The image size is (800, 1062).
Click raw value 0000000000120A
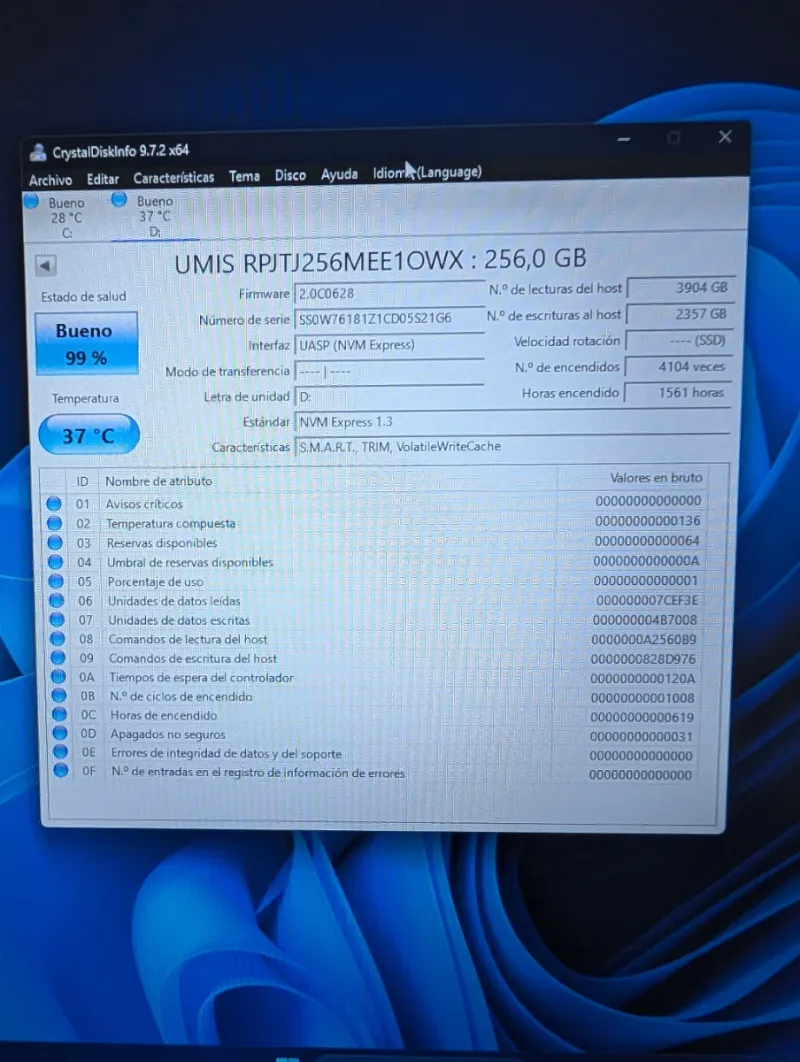tap(642, 678)
